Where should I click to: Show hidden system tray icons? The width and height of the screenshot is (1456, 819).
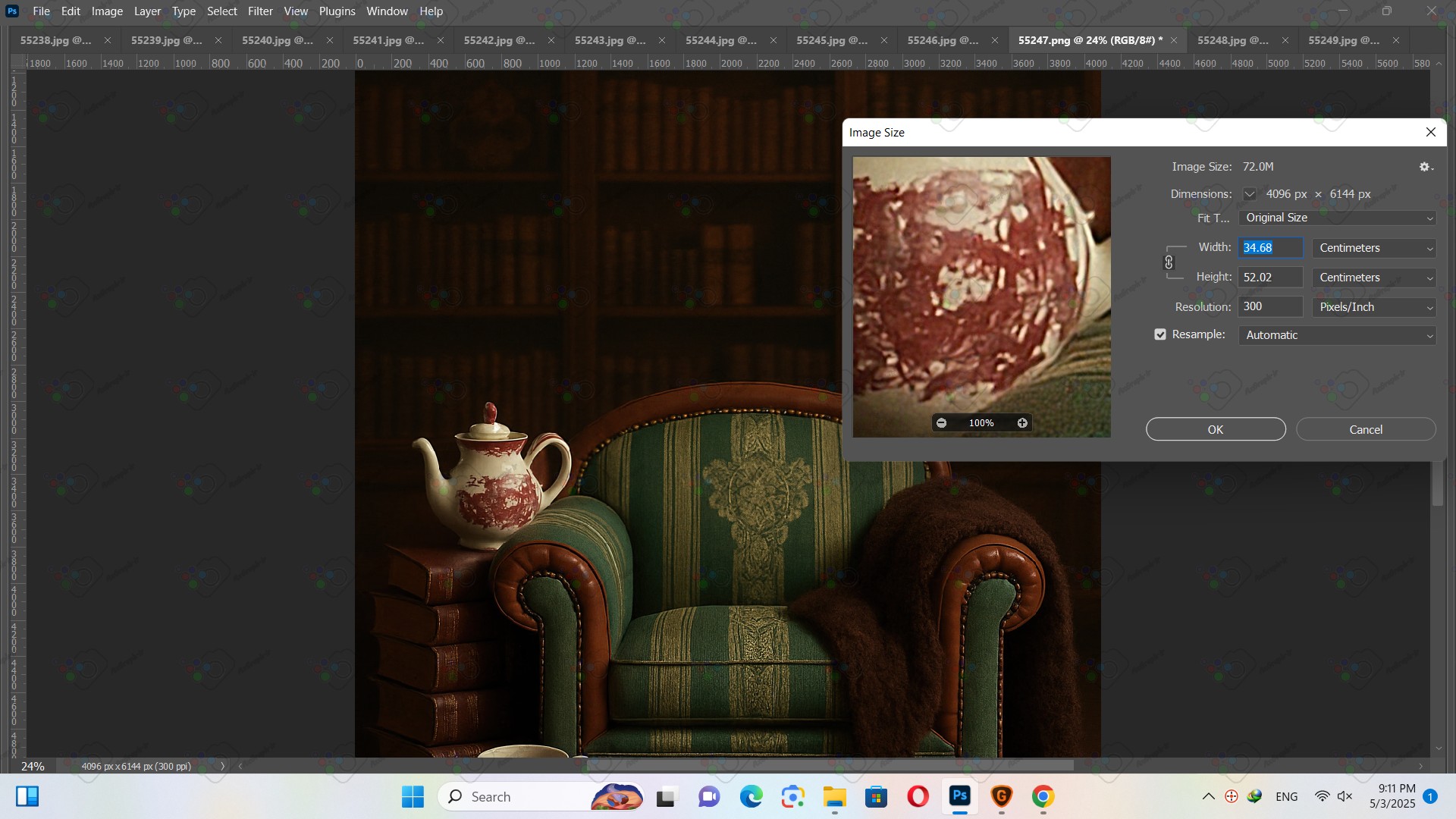click(1208, 797)
